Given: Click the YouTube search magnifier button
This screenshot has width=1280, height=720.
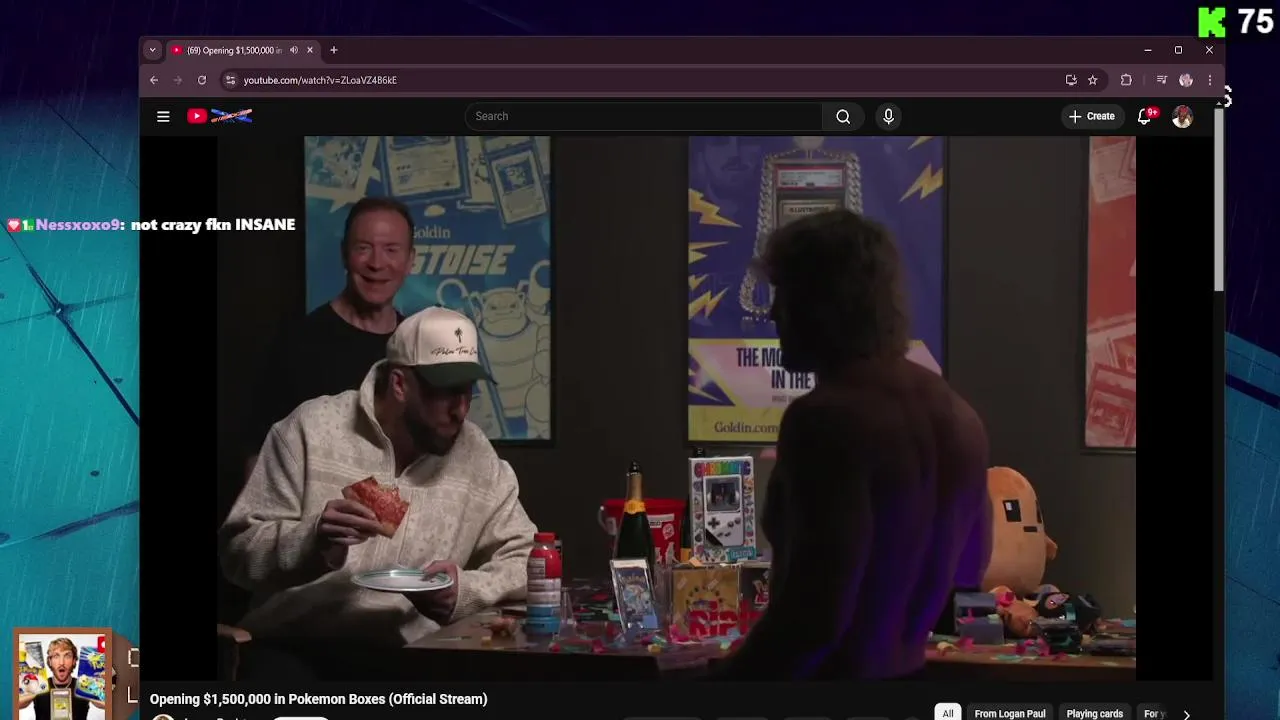Looking at the screenshot, I should tap(843, 116).
